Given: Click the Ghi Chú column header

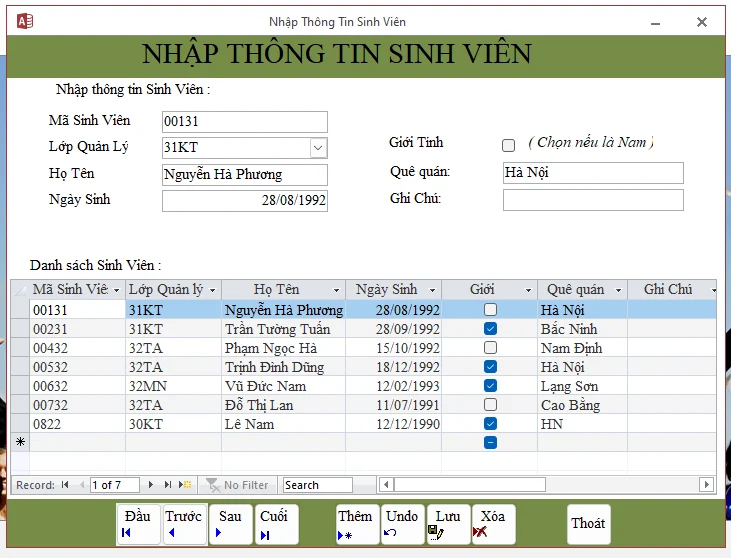Looking at the screenshot, I should (667, 290).
